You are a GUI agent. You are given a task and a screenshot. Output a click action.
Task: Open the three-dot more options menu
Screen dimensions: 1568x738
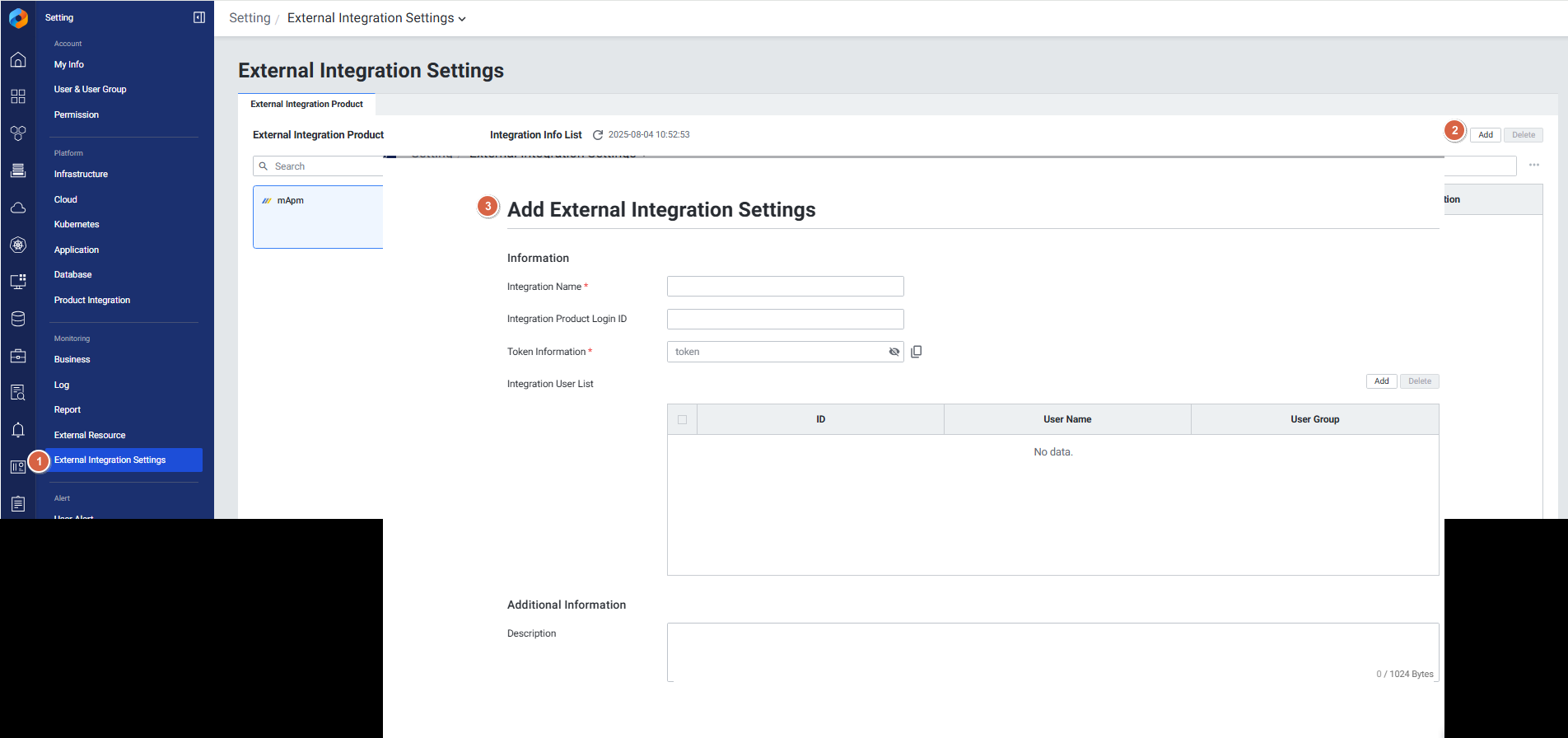point(1534,166)
